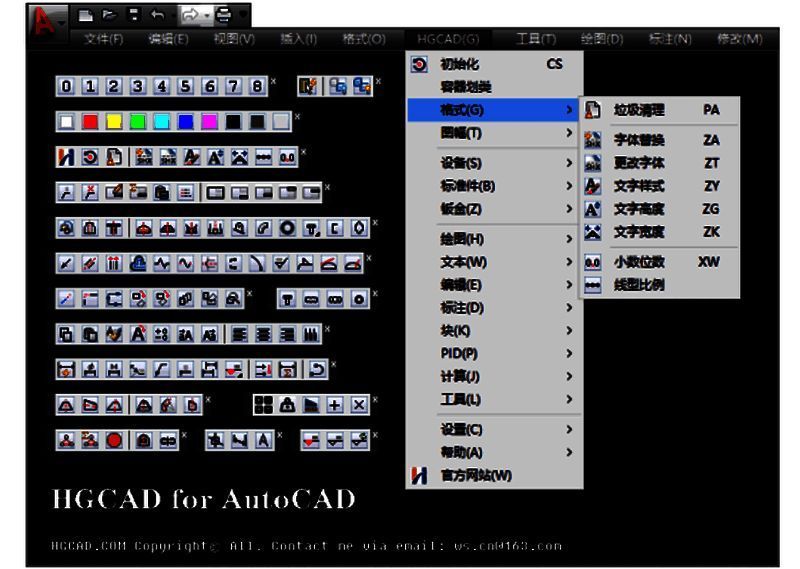The image size is (800, 569).
Task: Expand the 文本(W) submenu
Action: point(494,262)
